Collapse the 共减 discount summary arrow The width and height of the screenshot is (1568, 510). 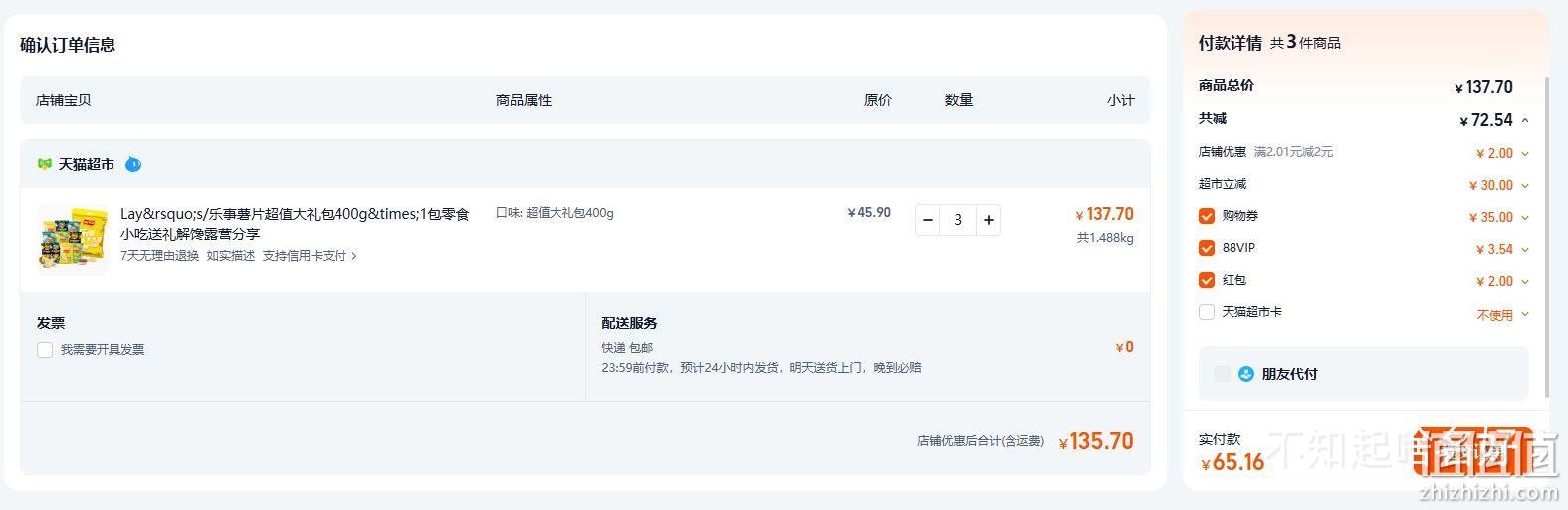pos(1525,121)
